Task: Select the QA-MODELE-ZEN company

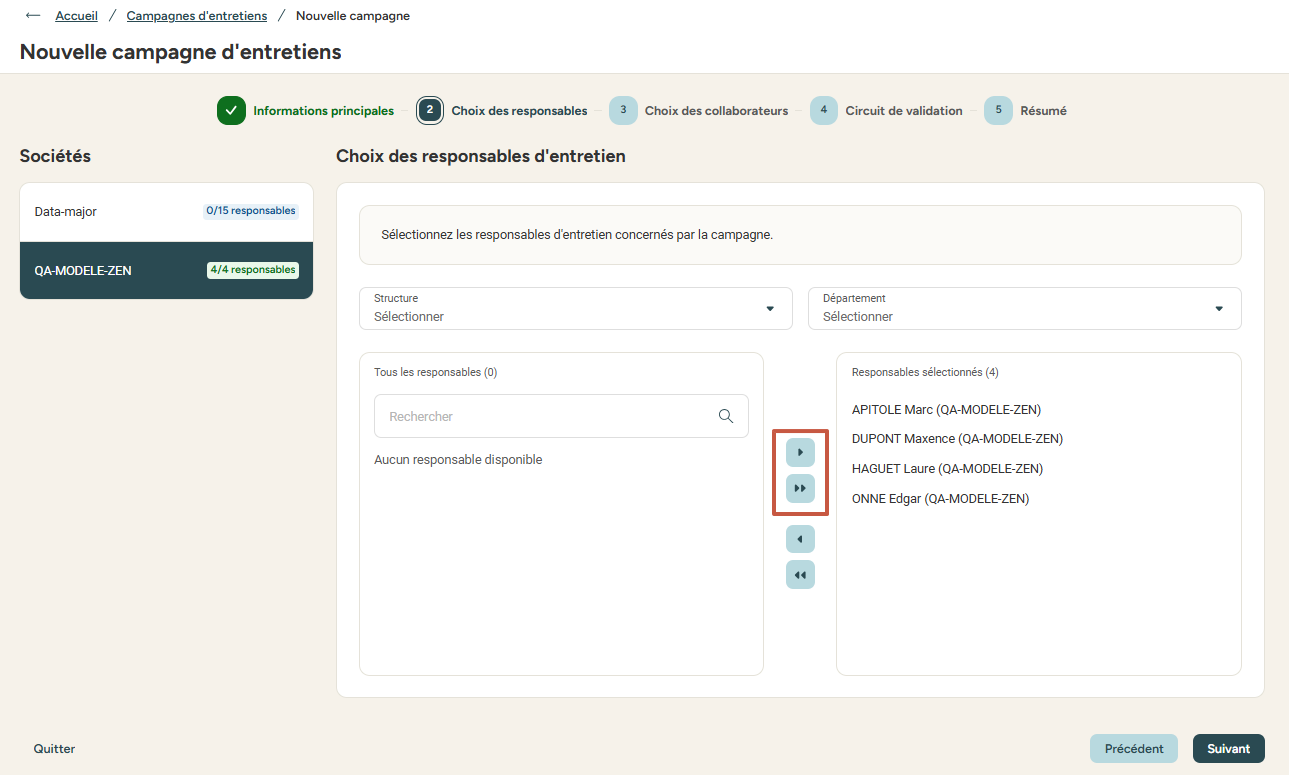Action: (x=166, y=270)
